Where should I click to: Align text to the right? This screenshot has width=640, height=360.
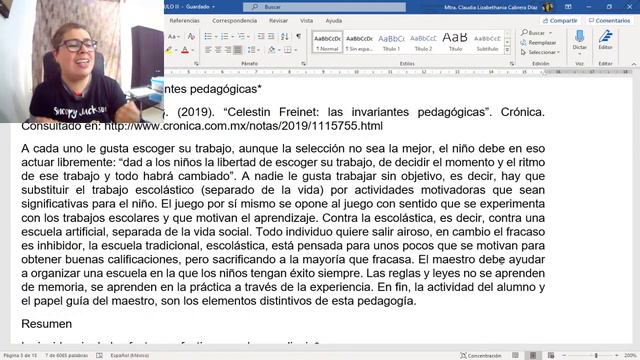tap(228, 50)
